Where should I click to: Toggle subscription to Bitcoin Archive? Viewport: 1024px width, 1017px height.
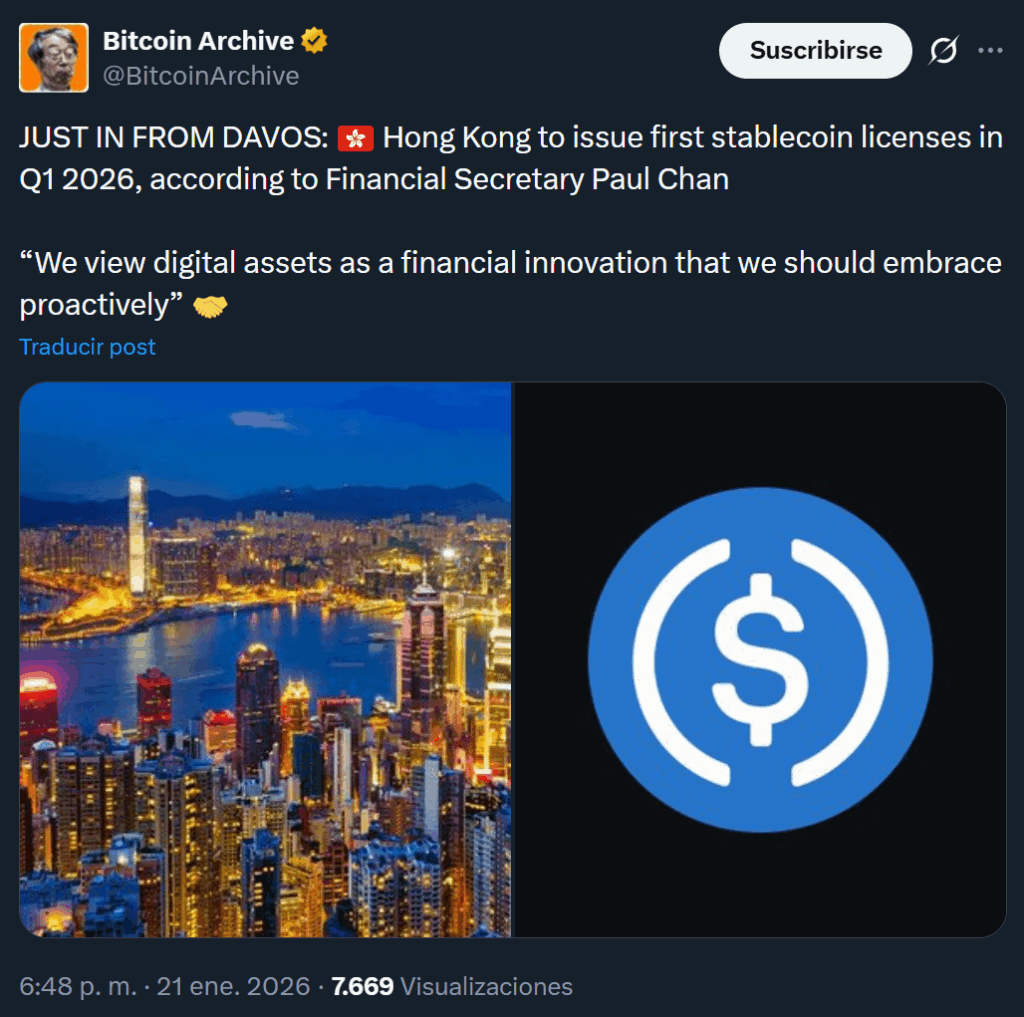815,50
